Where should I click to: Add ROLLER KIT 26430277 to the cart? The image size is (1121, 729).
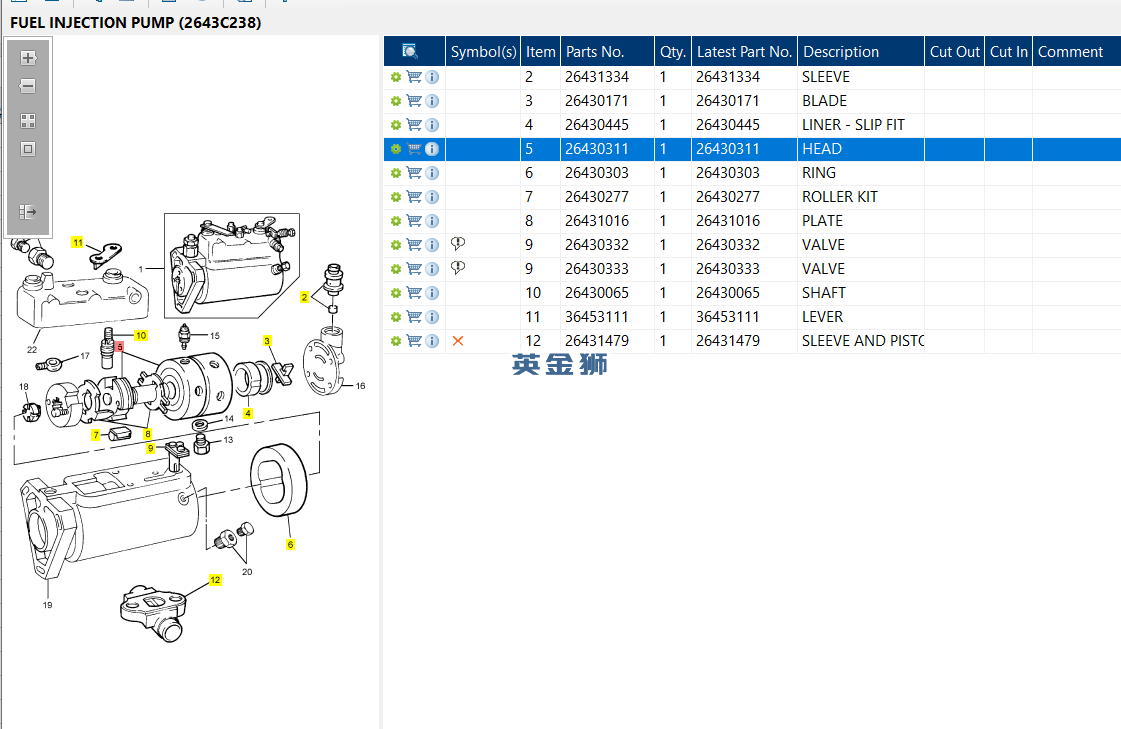(414, 197)
